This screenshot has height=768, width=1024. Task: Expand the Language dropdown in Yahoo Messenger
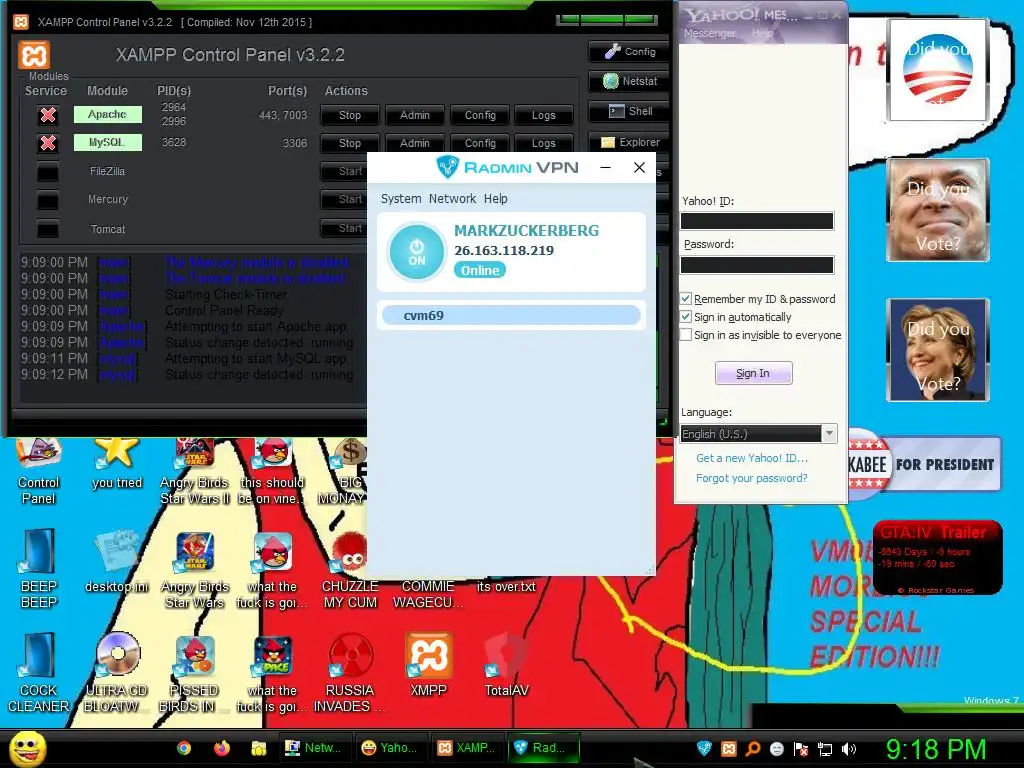(x=829, y=434)
